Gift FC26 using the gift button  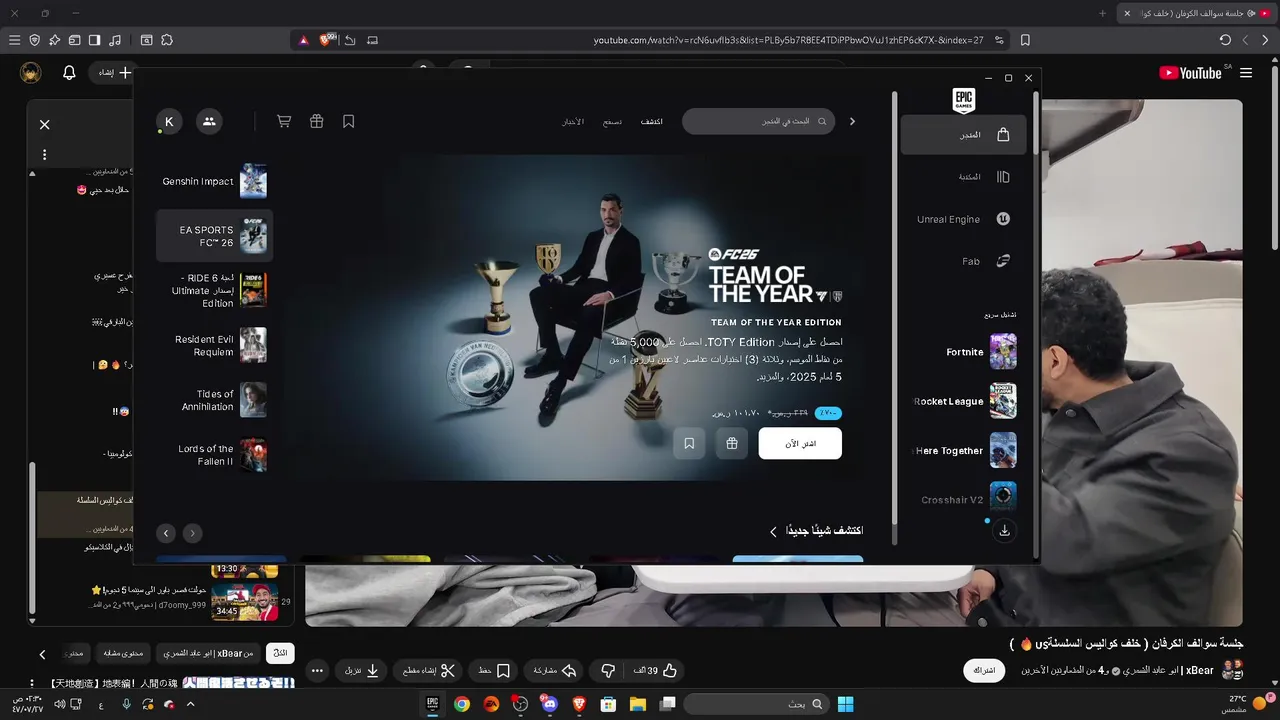coord(732,443)
